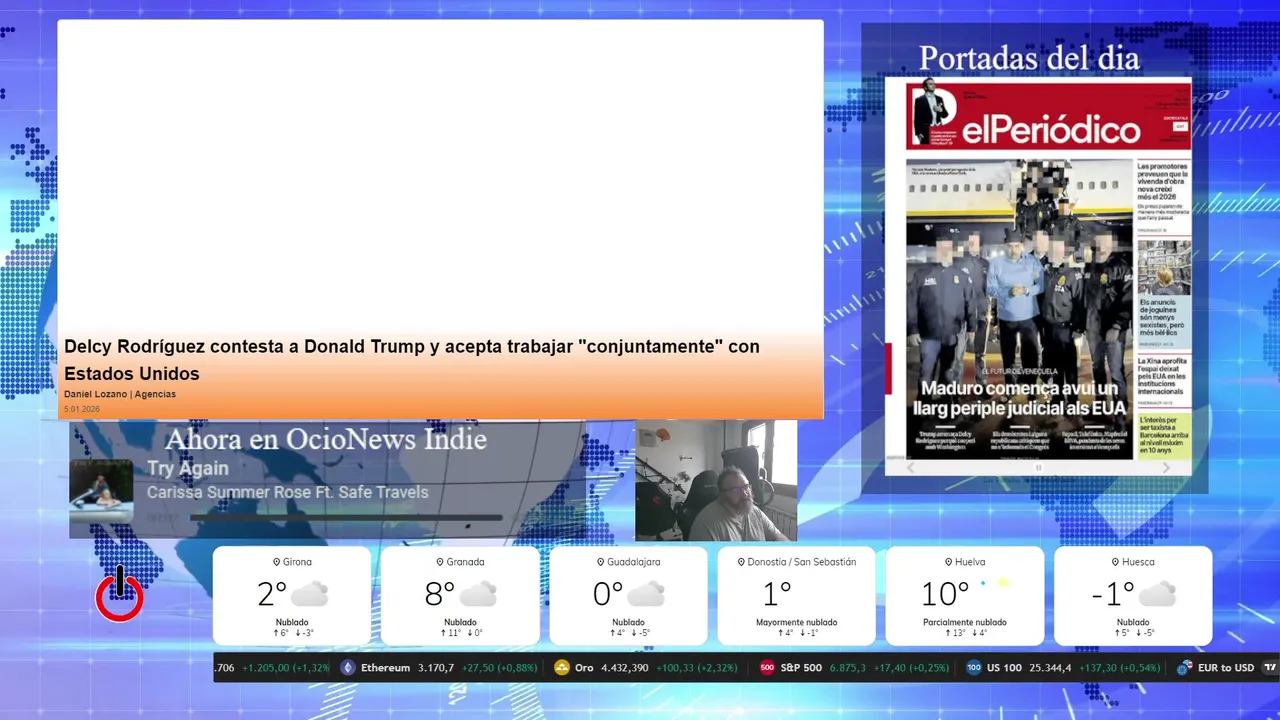Click the TradingView logo at ticker end

(x=1270, y=668)
